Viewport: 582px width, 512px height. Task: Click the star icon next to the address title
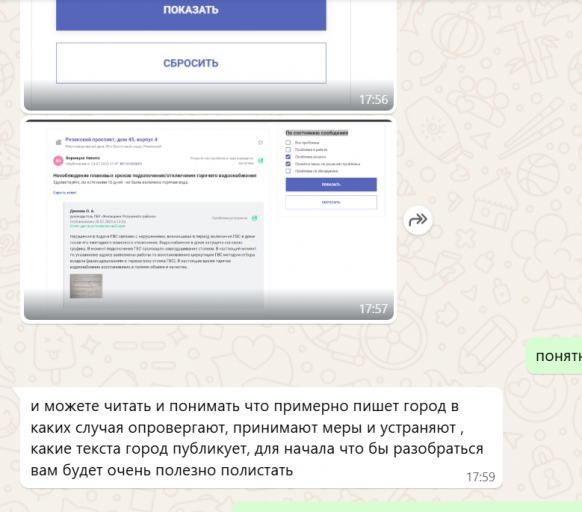click(260, 142)
